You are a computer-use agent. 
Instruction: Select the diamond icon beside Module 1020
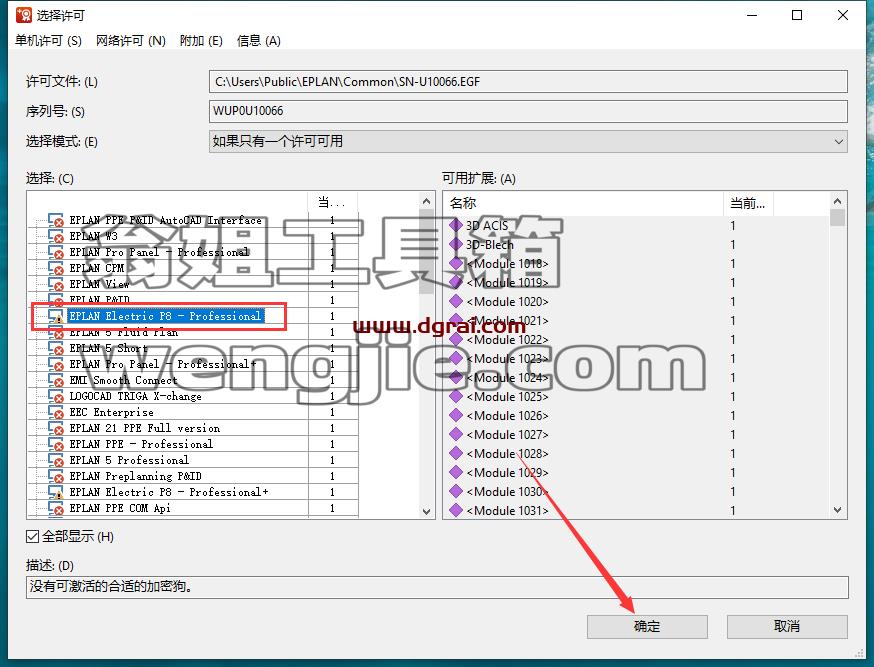click(456, 301)
